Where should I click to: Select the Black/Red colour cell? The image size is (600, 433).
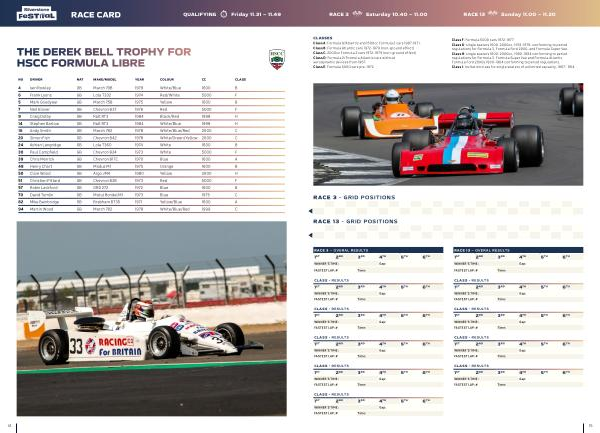point(169,116)
